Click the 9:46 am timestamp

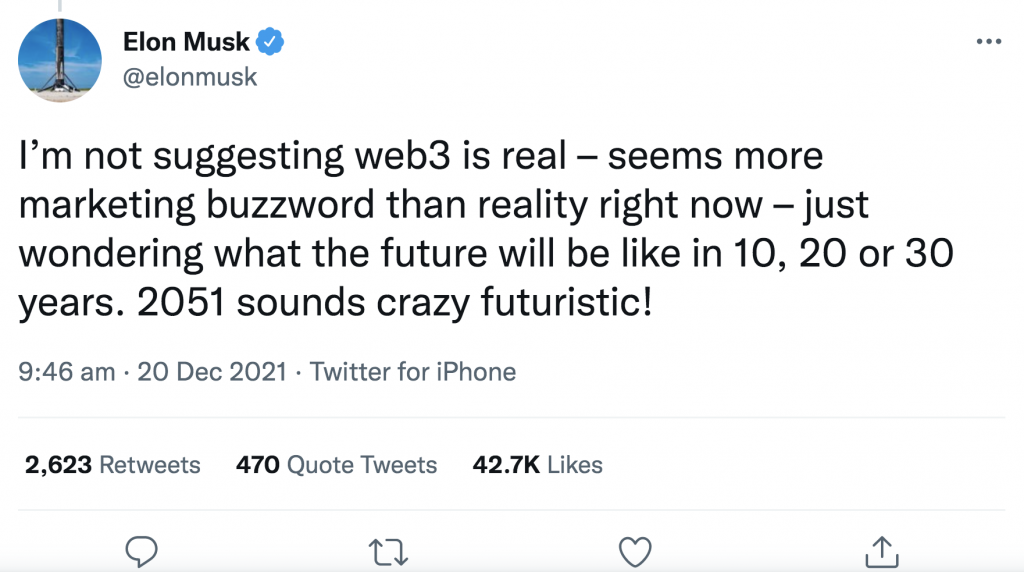(x=67, y=373)
